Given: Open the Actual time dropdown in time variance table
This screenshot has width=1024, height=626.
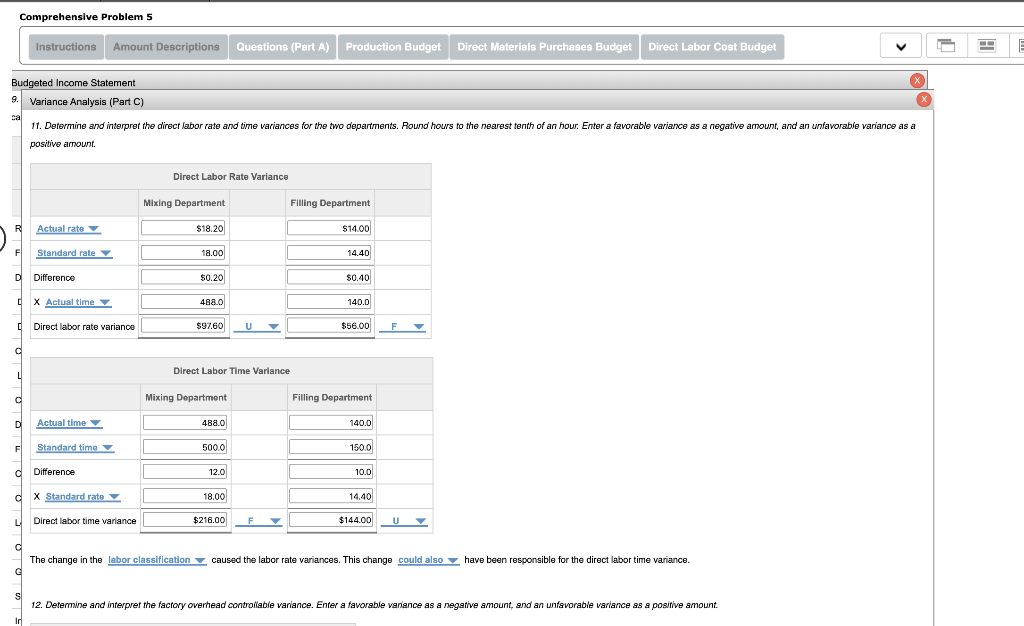Looking at the screenshot, I should [x=69, y=423].
